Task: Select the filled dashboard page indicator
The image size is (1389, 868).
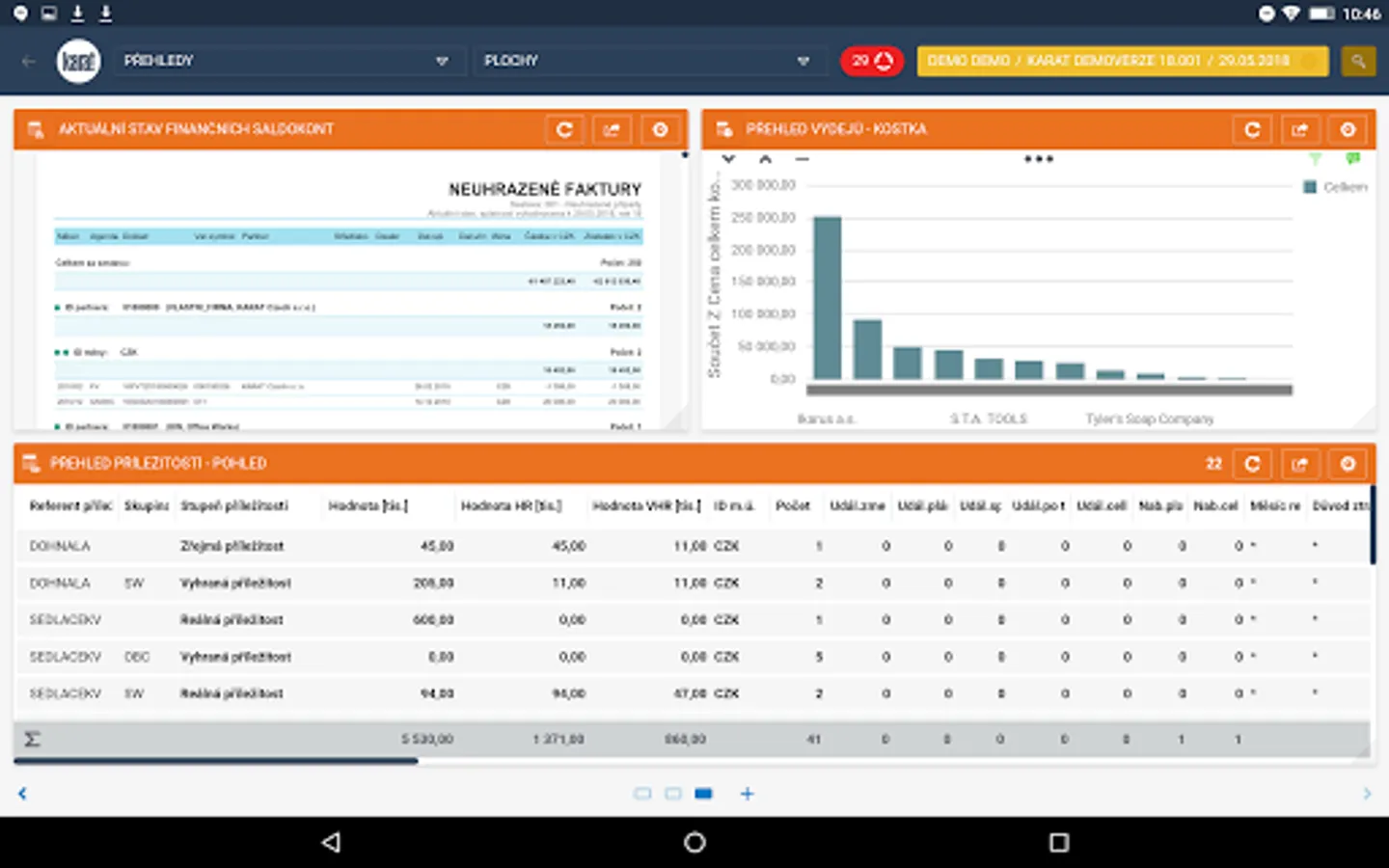Action: [703, 793]
